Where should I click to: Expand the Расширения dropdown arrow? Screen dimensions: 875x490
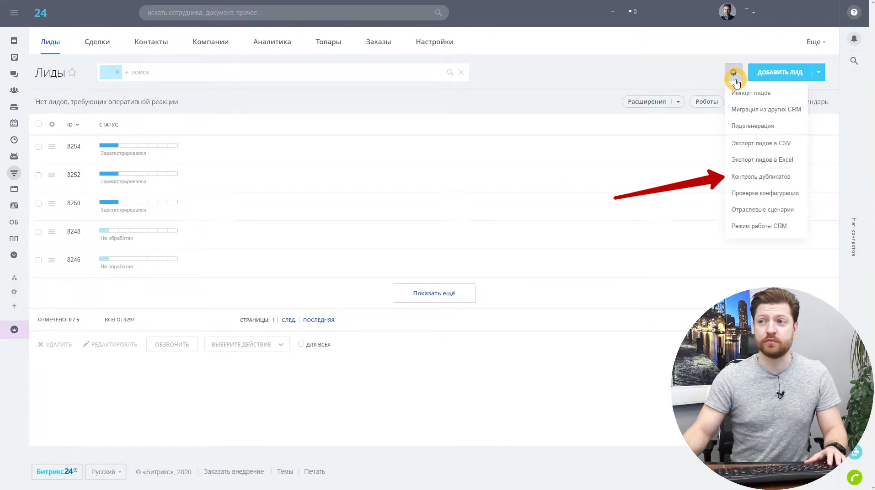678,102
